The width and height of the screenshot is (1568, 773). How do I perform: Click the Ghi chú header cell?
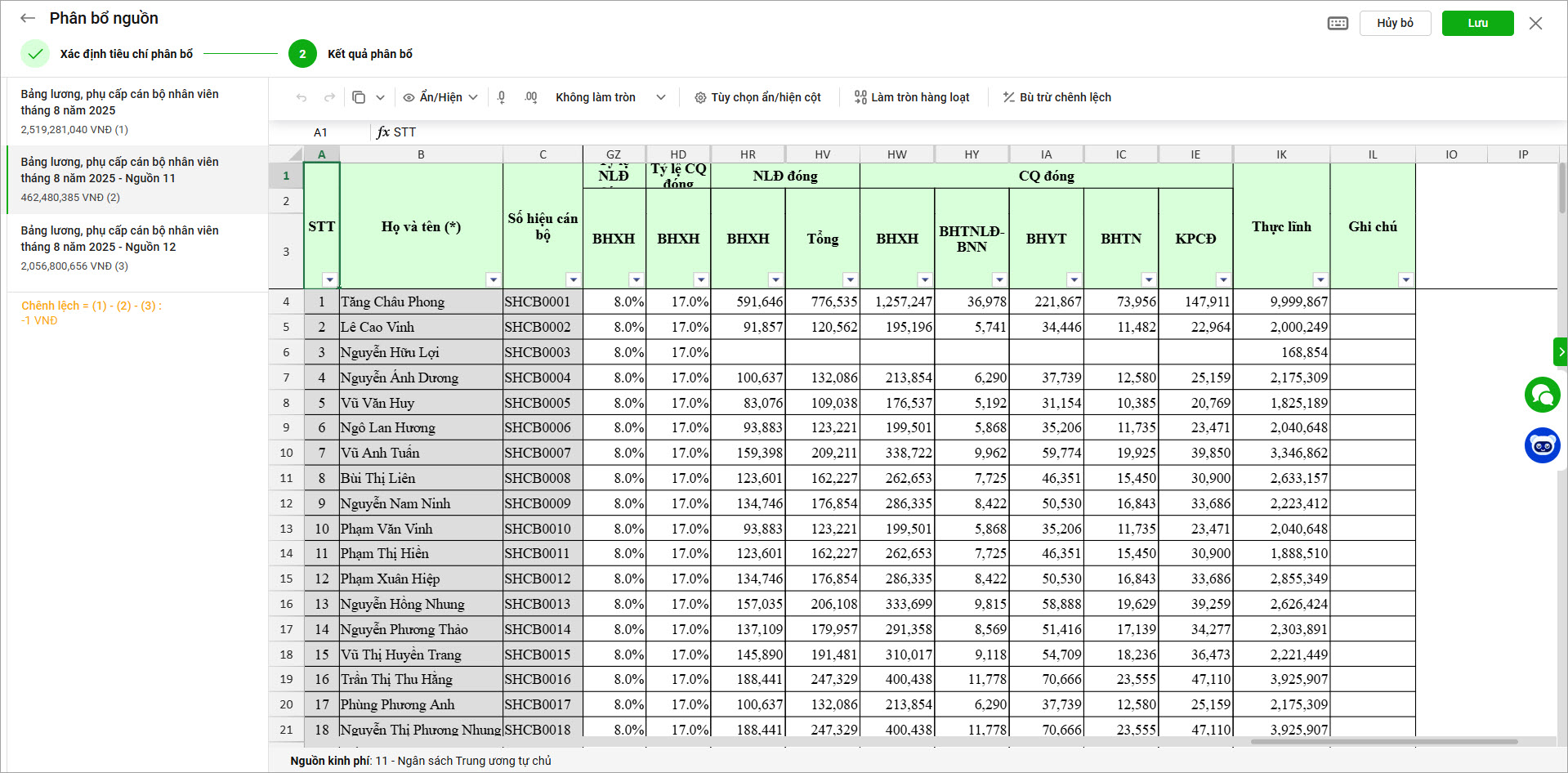point(1373,226)
